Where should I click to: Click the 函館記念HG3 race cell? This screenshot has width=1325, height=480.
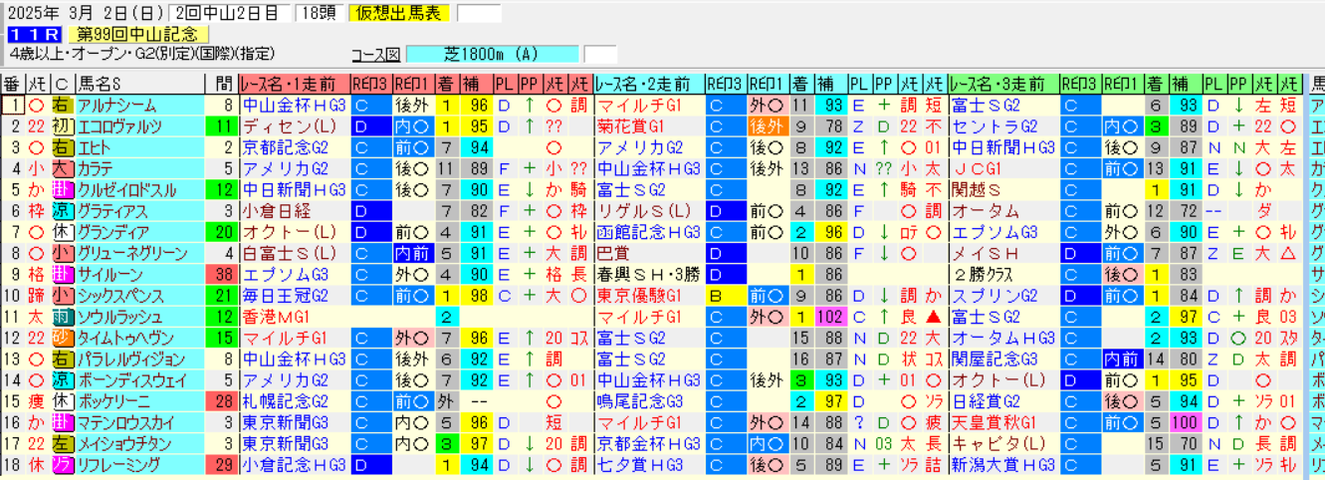point(649,231)
